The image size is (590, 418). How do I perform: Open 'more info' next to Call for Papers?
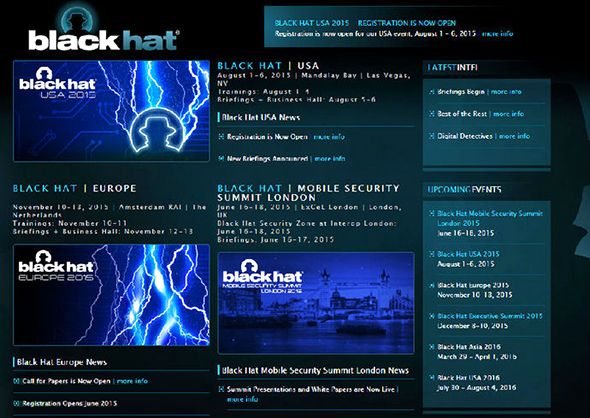[132, 381]
